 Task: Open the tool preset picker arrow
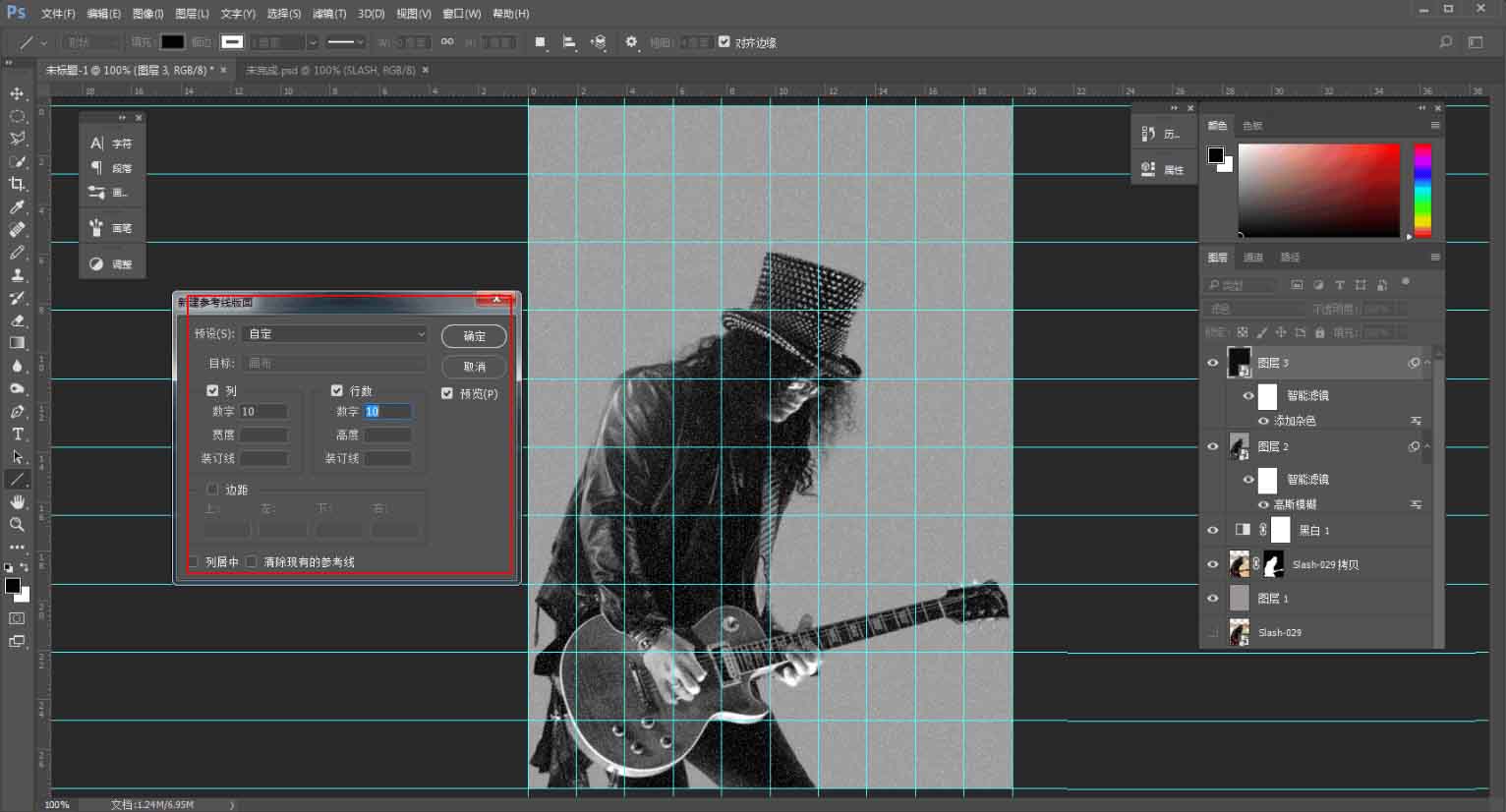tap(43, 43)
